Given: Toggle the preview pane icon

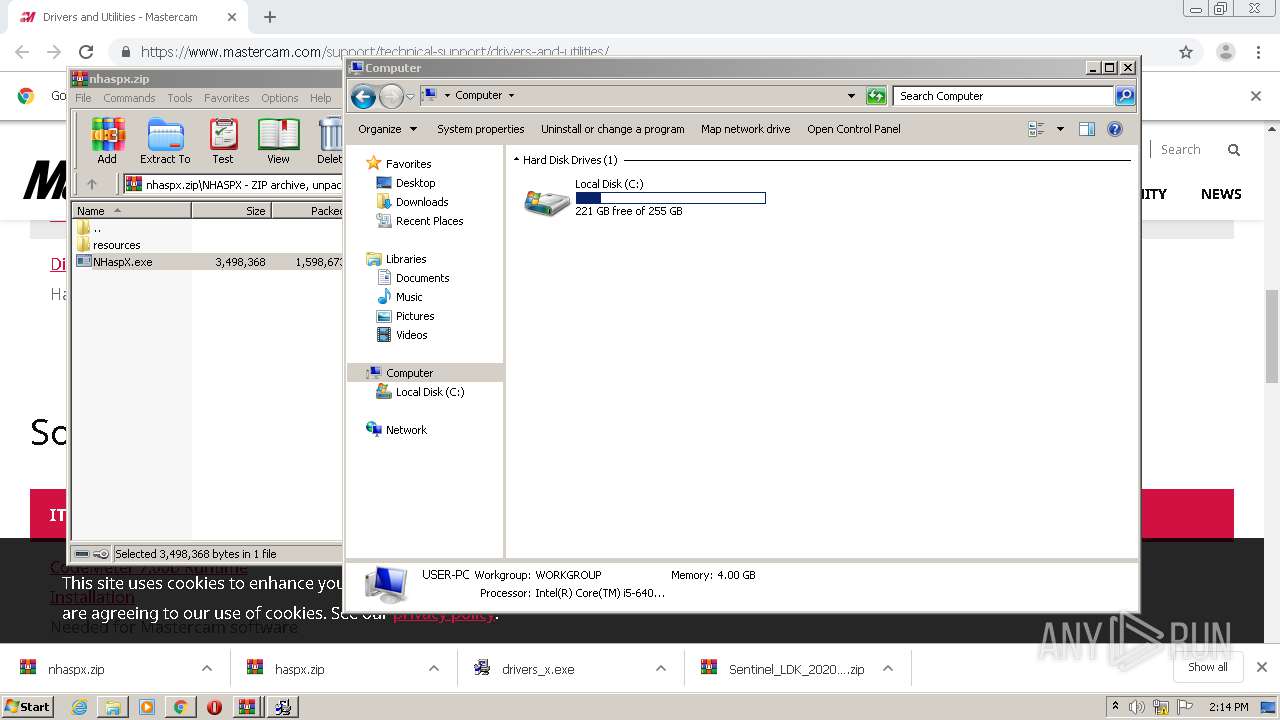Looking at the screenshot, I should pyautogui.click(x=1087, y=129).
